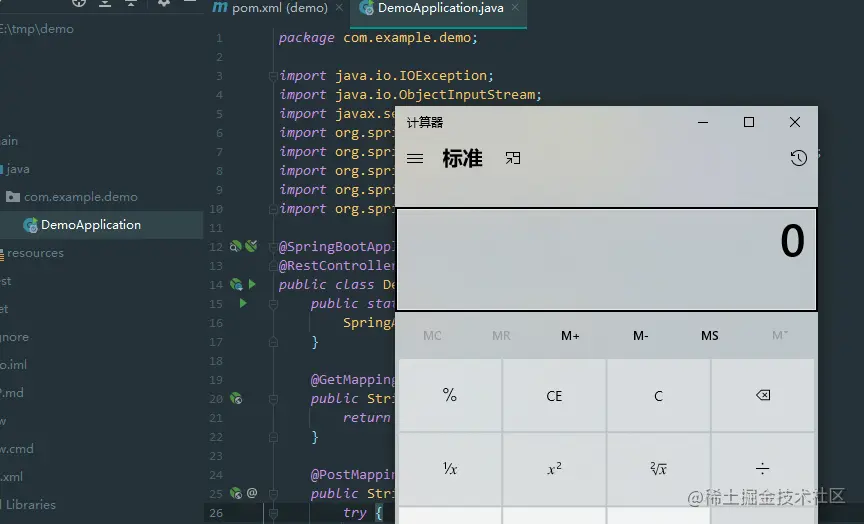
Task: Click the Spring gutter search icon on line 12
Action: pos(235,246)
